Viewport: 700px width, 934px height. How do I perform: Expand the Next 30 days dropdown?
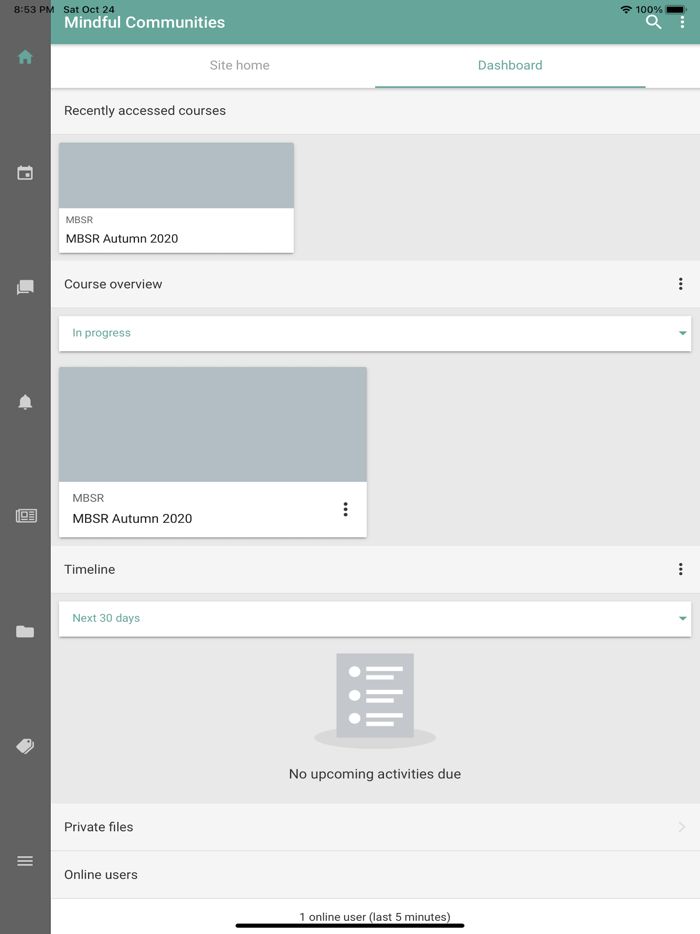point(375,618)
